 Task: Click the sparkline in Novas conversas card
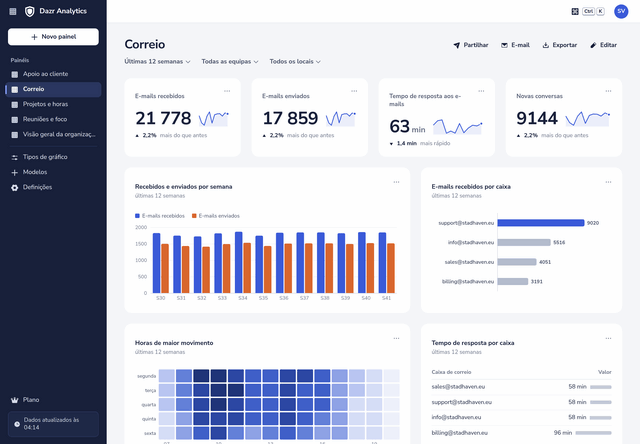[587, 119]
